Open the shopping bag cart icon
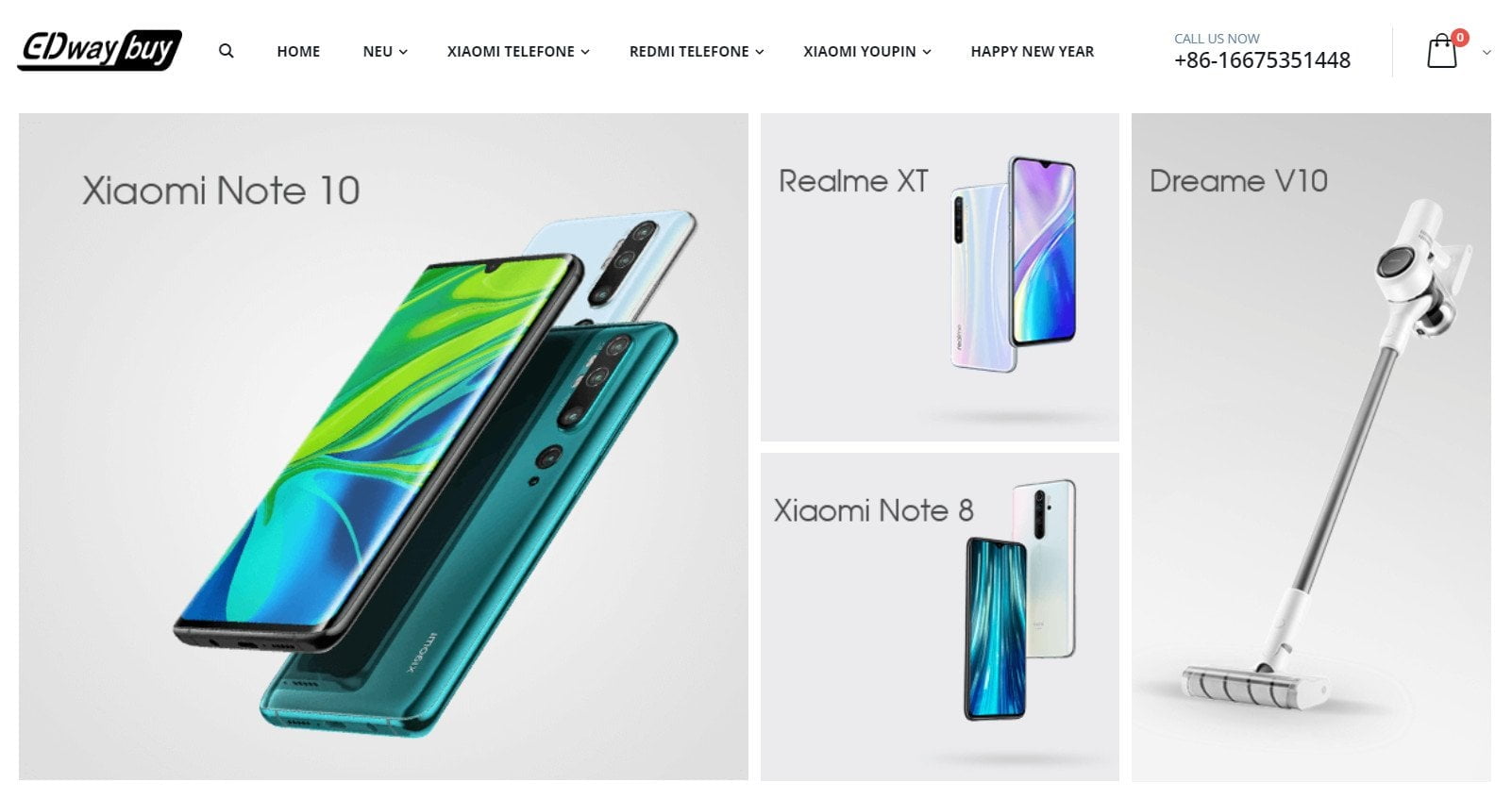 pos(1441,52)
